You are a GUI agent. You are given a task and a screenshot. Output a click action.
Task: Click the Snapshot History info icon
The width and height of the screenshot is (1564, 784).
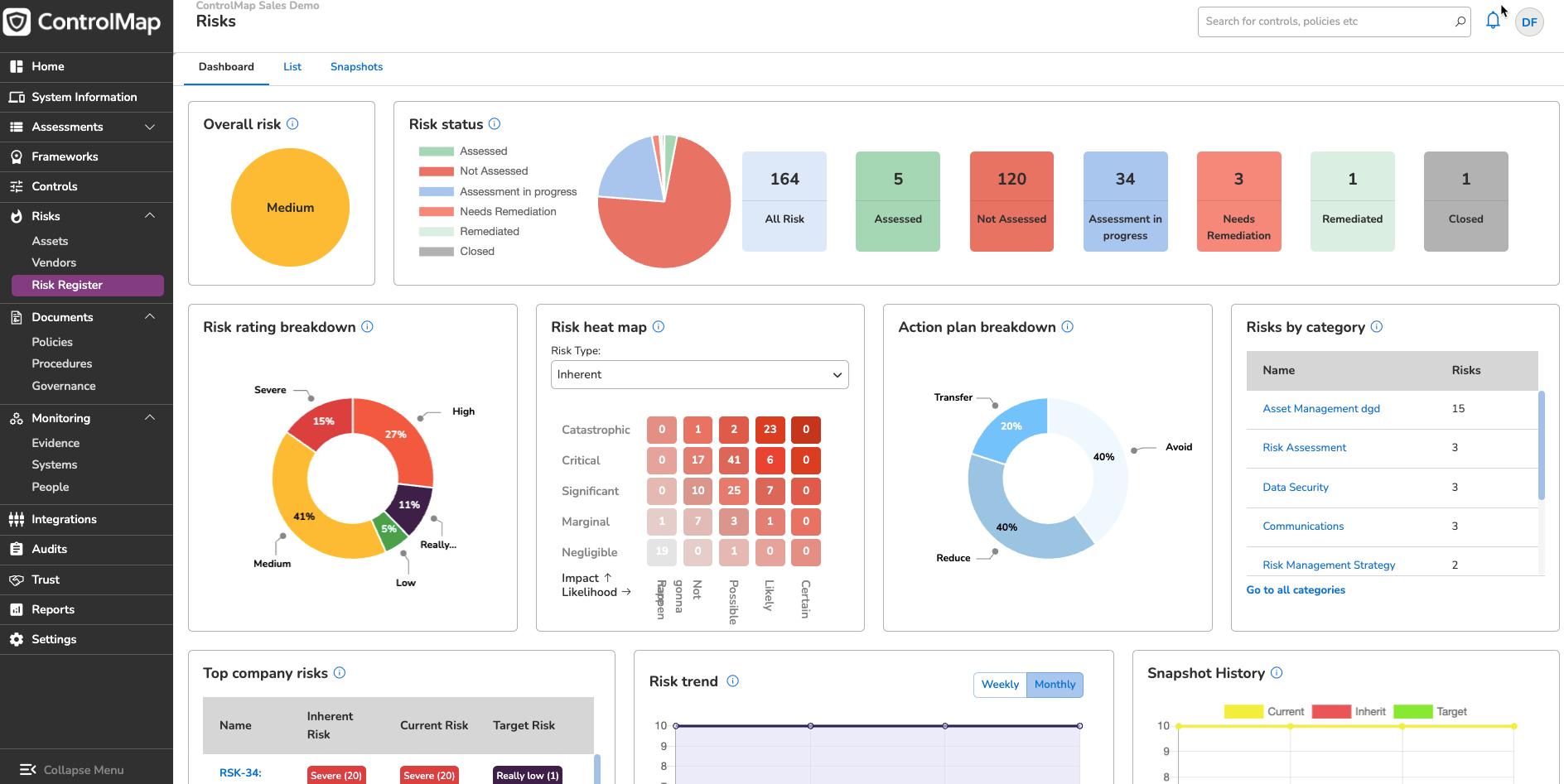[1277, 673]
